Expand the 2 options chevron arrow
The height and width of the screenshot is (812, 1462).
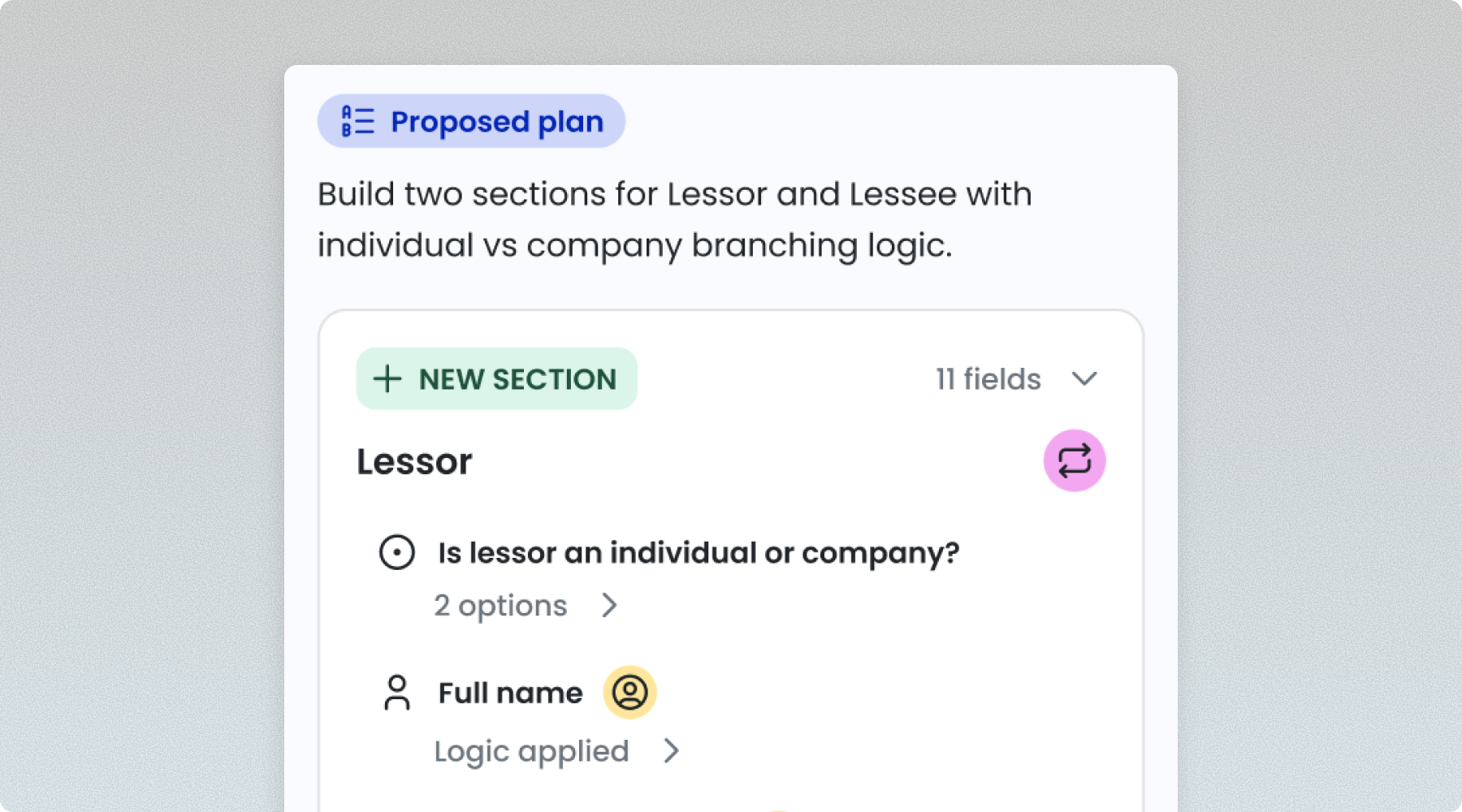click(609, 605)
